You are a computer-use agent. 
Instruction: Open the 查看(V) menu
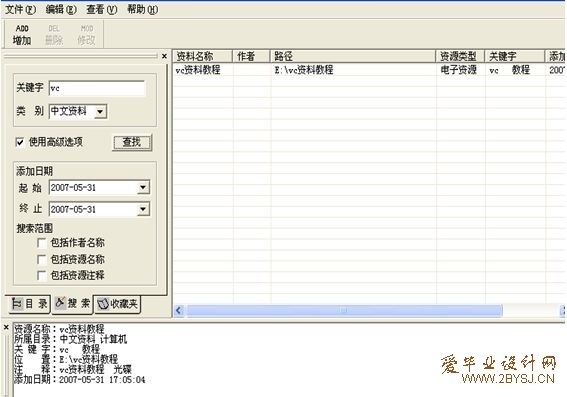tap(102, 9)
